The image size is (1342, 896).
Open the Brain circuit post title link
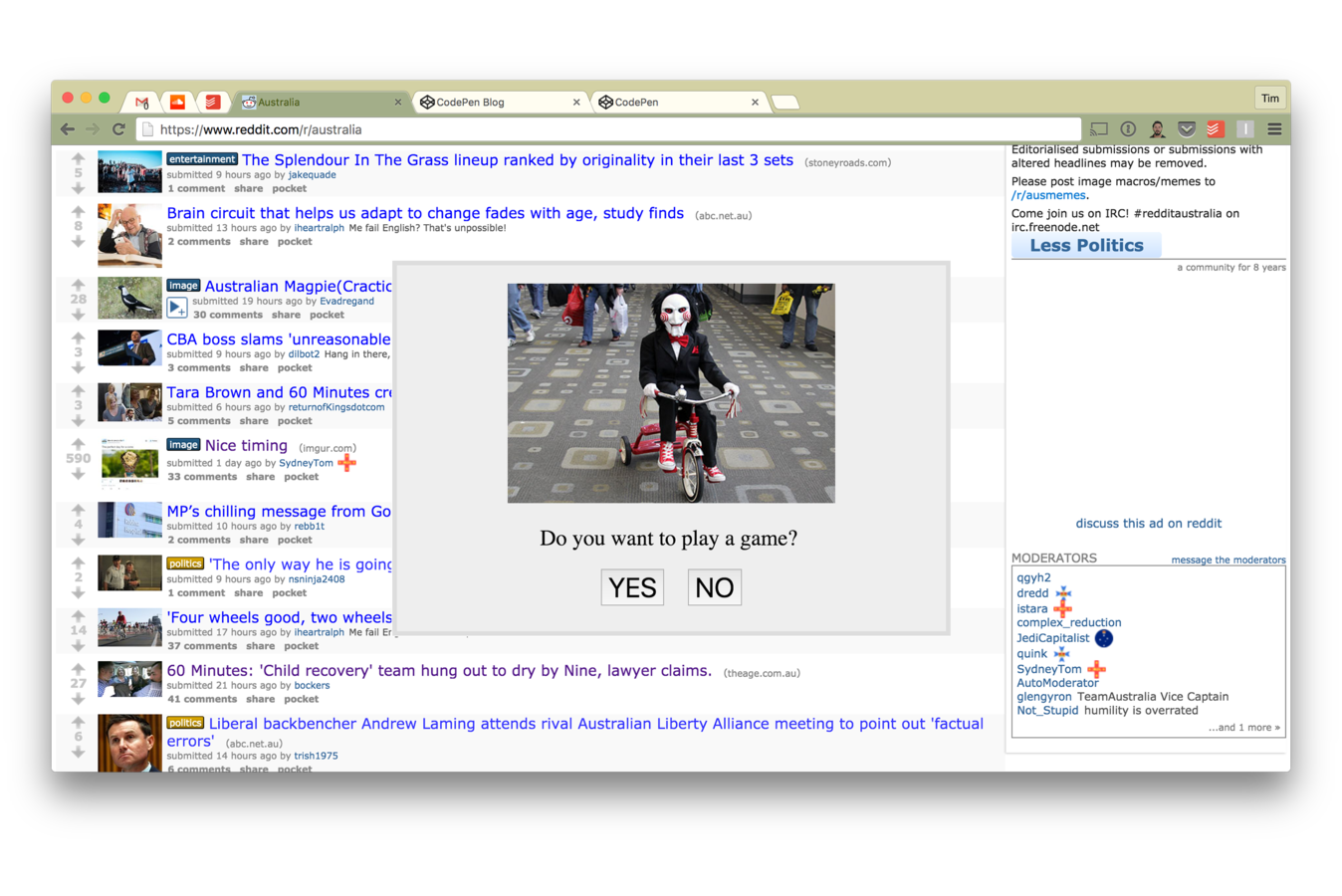425,213
